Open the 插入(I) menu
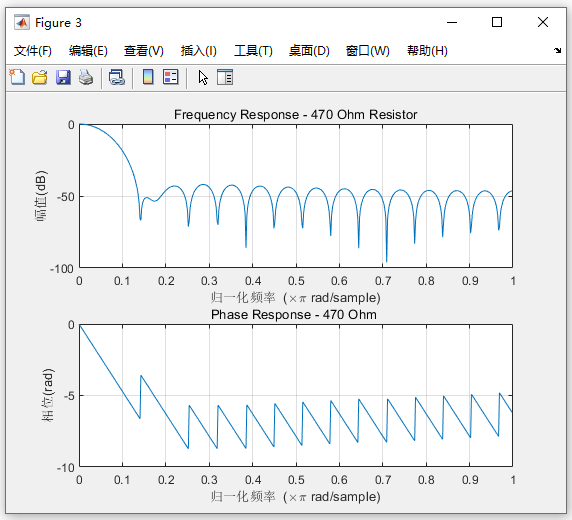Screen dimensions: 572x520 pyautogui.click(x=198, y=51)
